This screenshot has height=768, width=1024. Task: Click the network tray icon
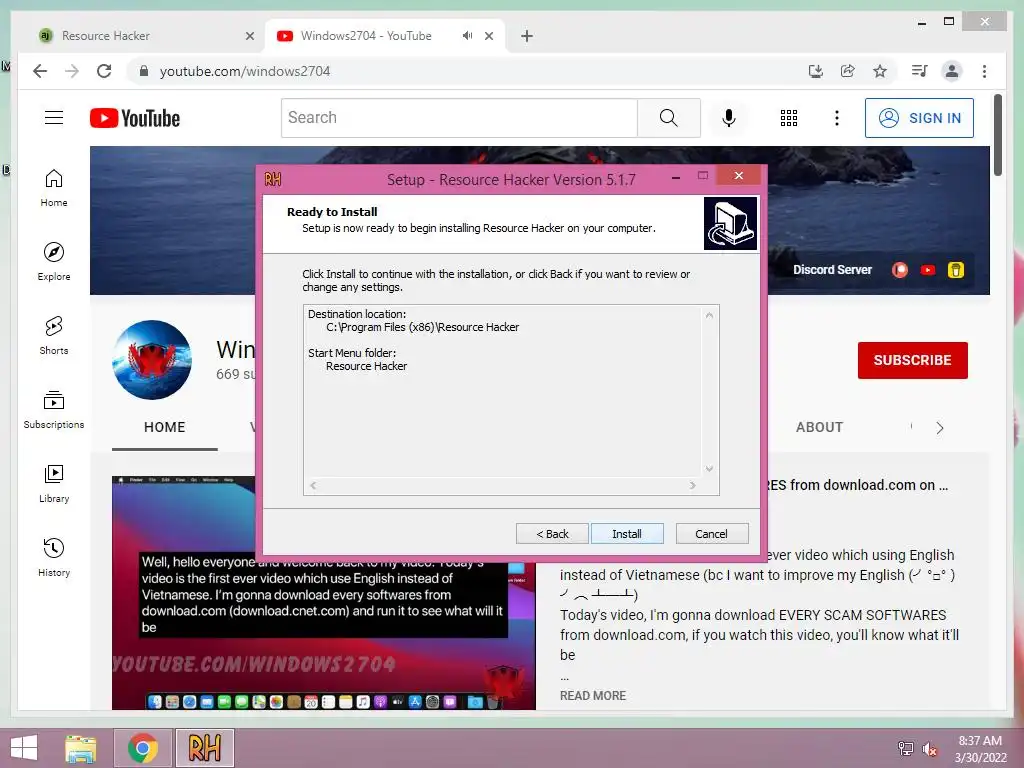pos(905,748)
